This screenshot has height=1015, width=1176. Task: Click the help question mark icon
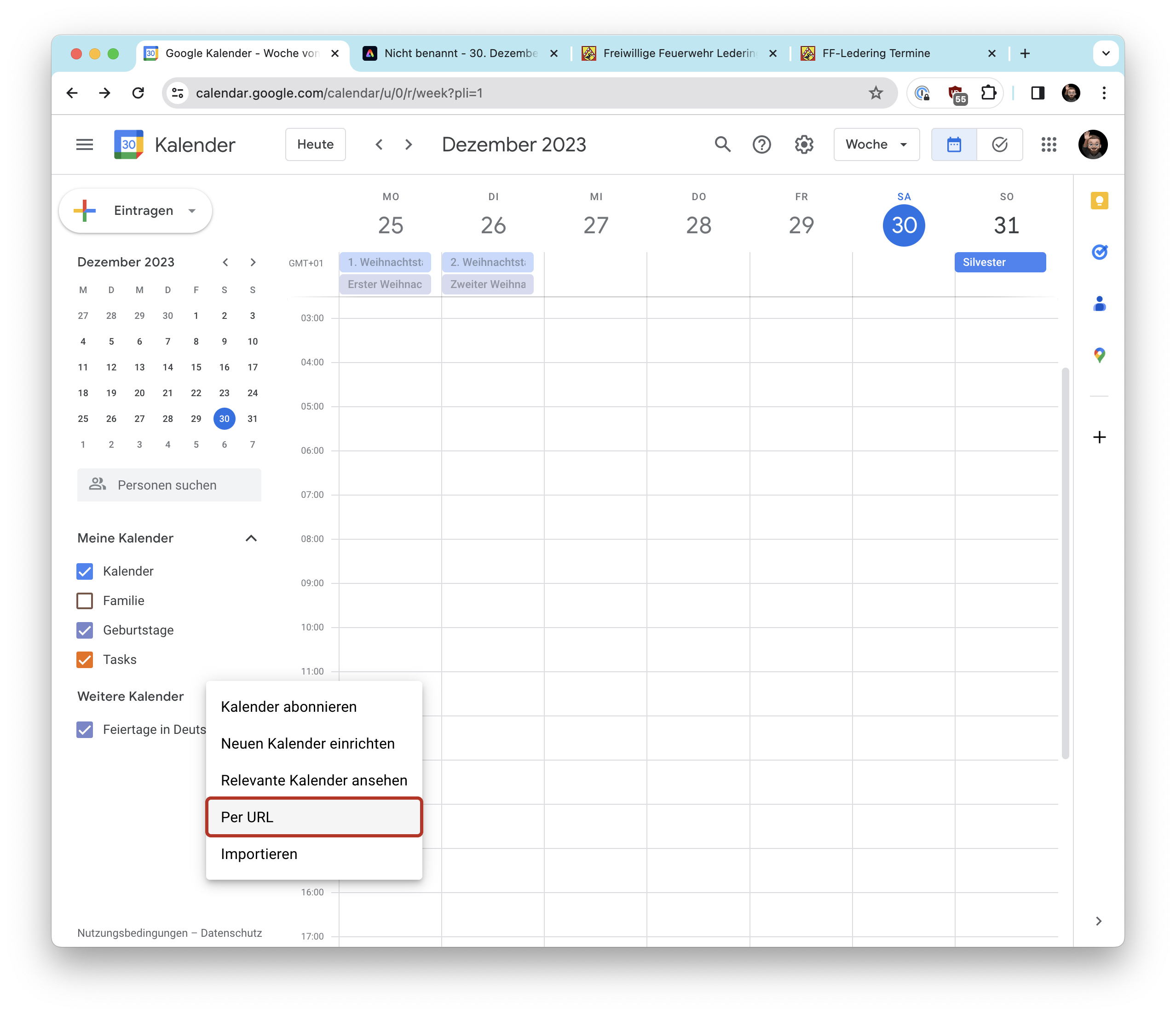pos(761,144)
